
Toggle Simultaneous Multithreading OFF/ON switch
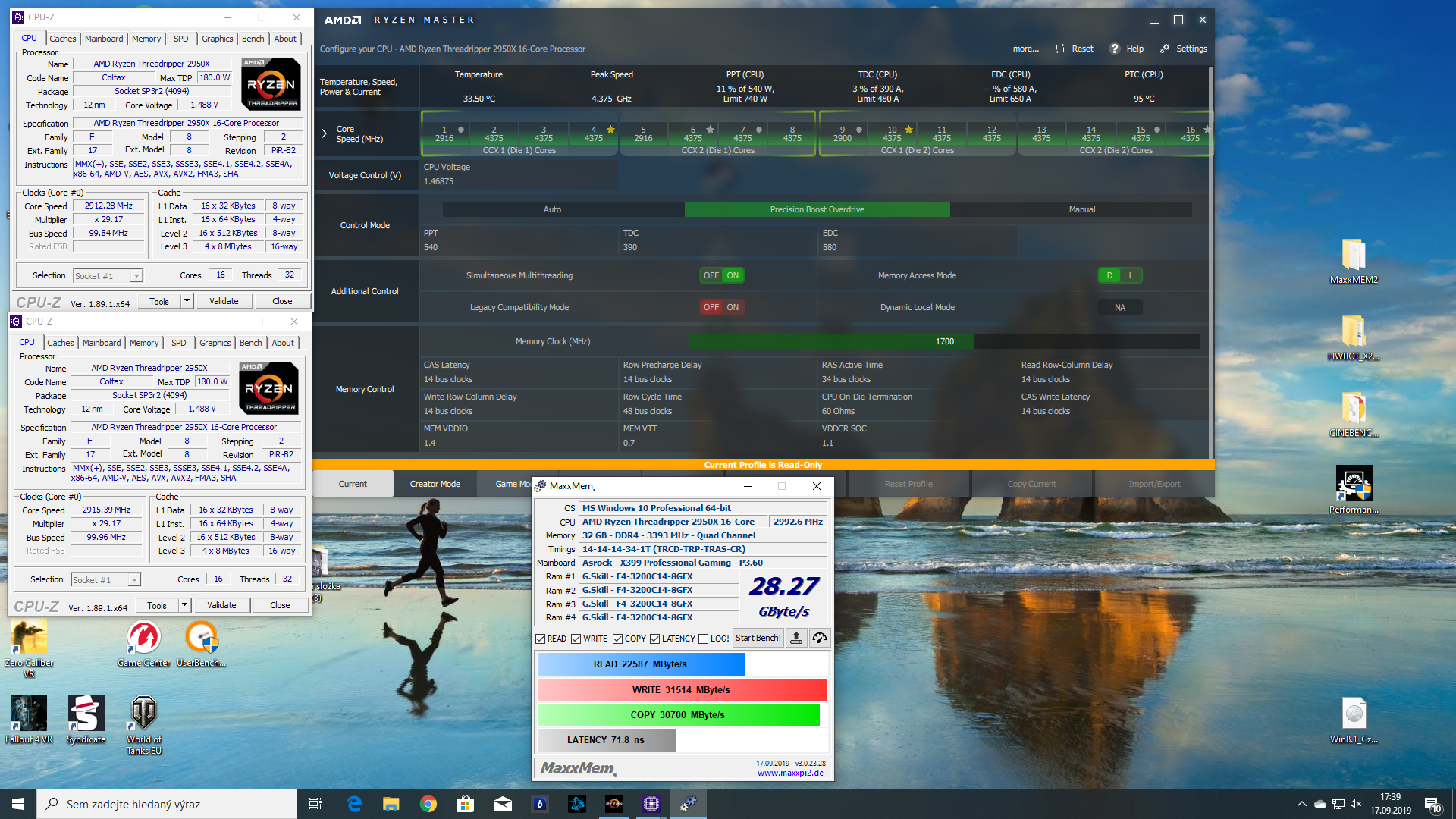721,275
